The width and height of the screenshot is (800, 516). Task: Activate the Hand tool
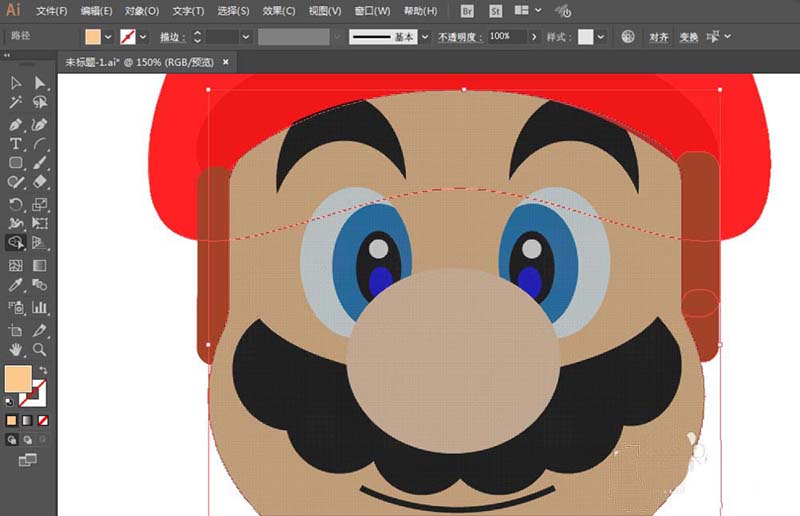(x=15, y=350)
